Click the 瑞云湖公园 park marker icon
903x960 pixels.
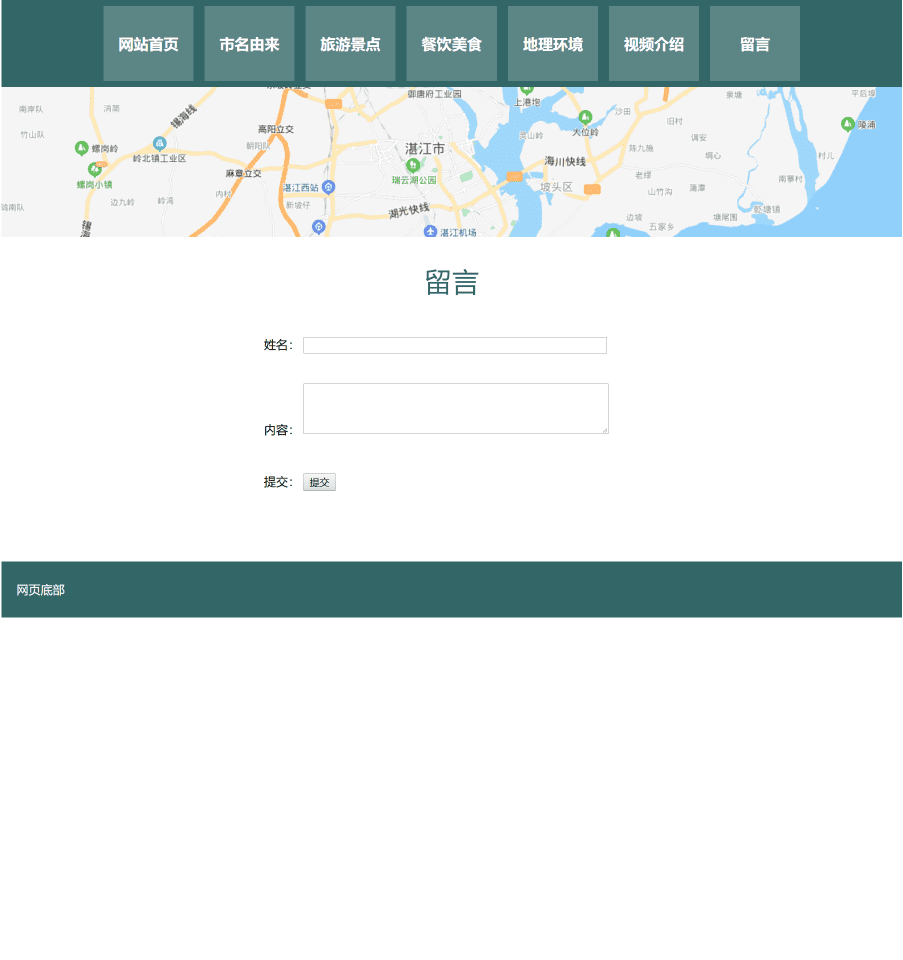tap(413, 165)
